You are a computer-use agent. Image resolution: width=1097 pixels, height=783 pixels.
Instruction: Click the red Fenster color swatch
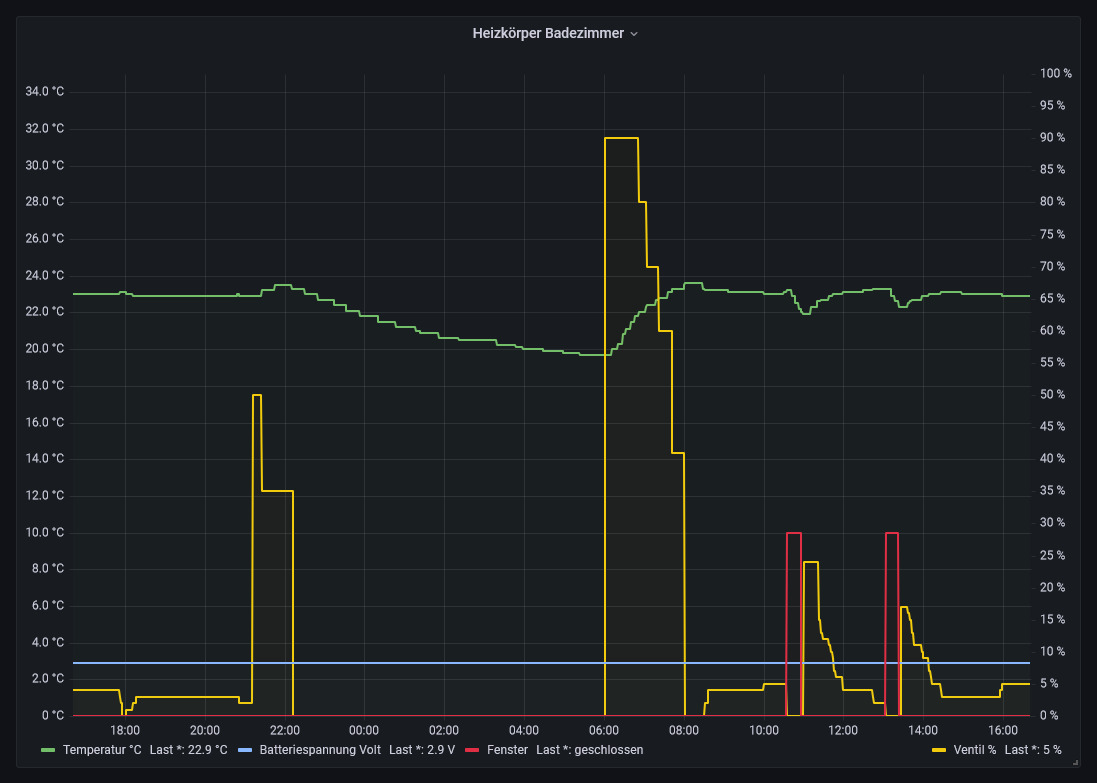tap(472, 750)
